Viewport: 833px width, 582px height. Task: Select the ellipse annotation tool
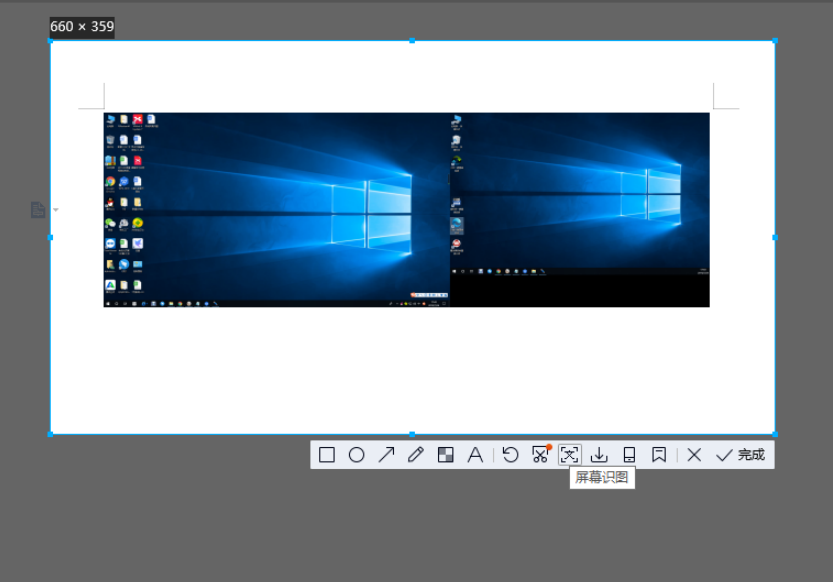(356, 455)
